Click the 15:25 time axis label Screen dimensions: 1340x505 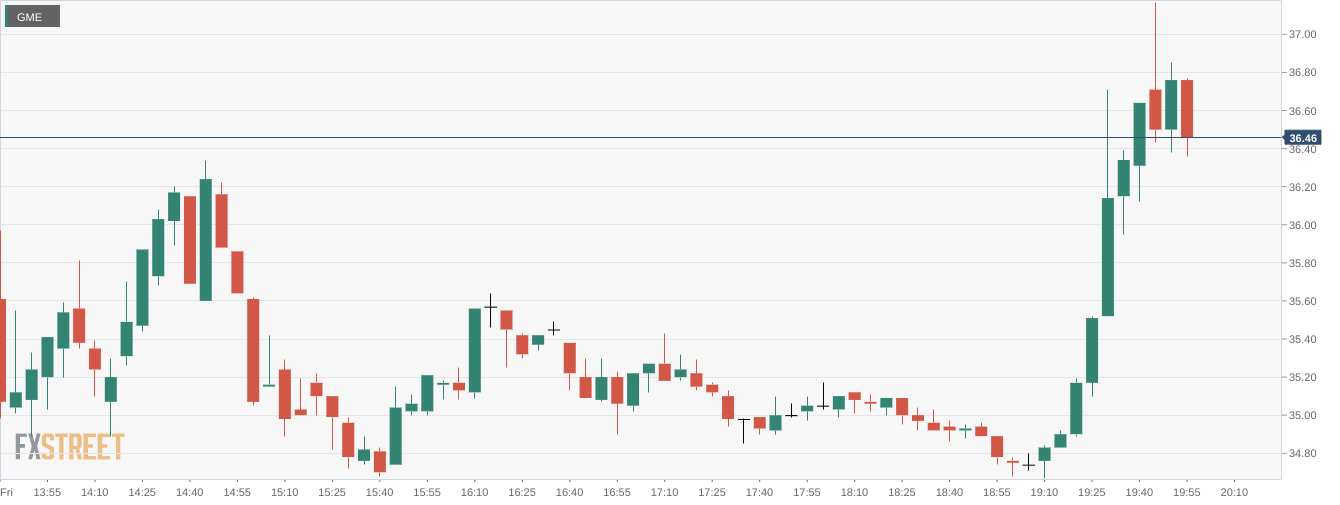click(332, 492)
